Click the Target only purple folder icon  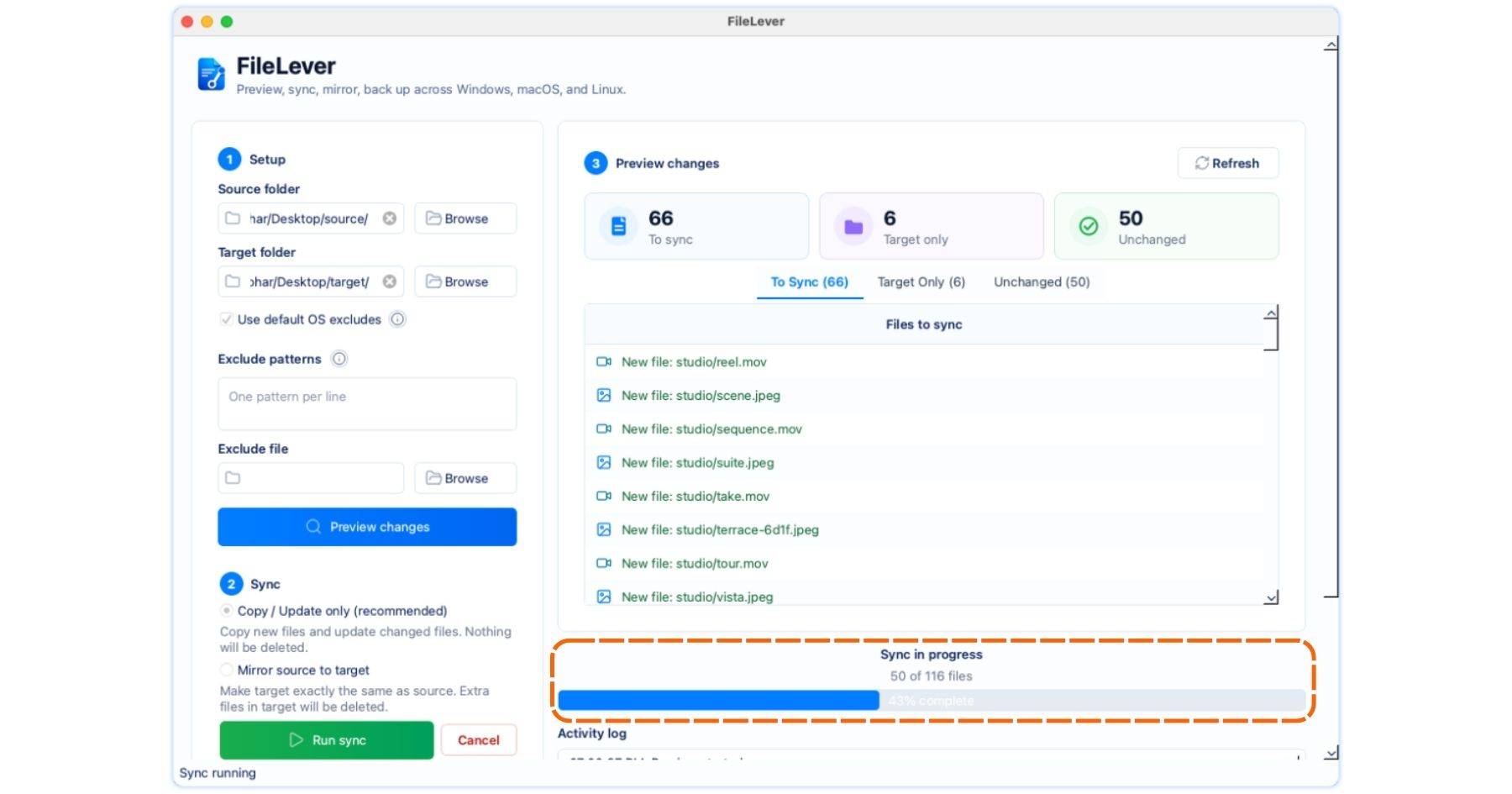(853, 227)
